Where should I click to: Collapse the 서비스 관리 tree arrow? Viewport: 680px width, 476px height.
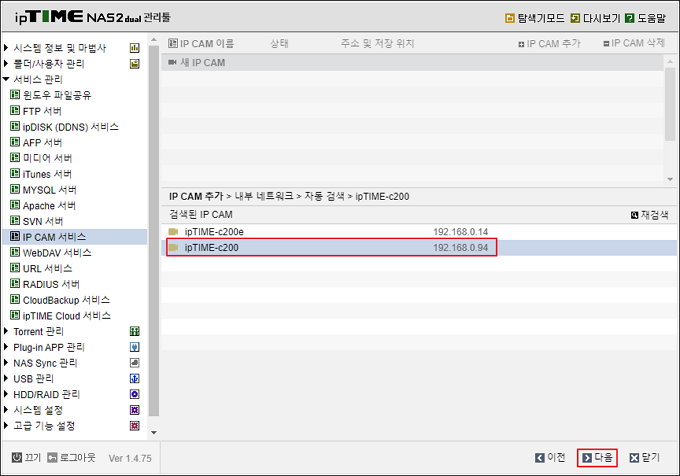click(x=6, y=79)
